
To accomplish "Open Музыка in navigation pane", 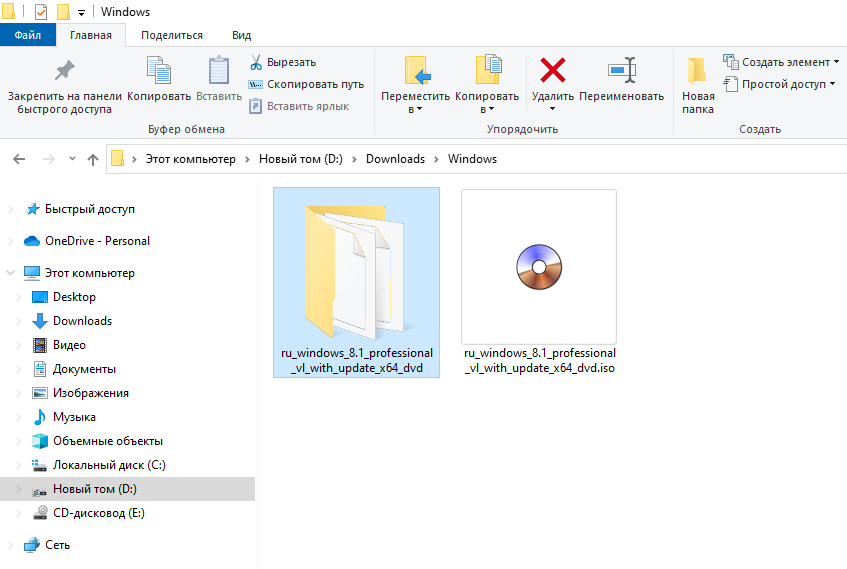I will (x=74, y=417).
